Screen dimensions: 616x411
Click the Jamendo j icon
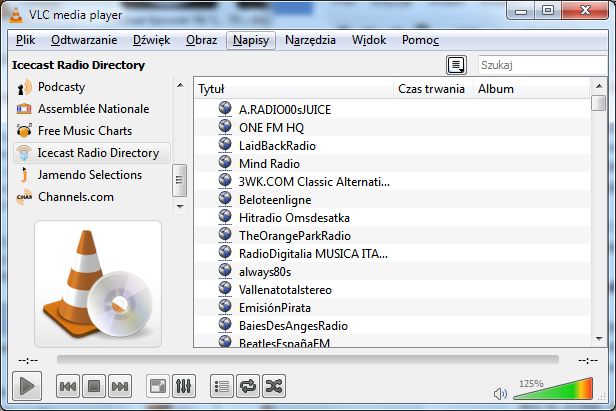point(24,175)
